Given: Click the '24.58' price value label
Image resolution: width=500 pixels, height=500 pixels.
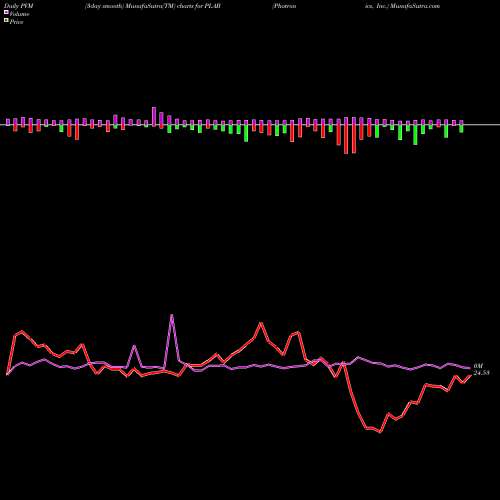Looking at the screenshot, I should coord(481,373).
